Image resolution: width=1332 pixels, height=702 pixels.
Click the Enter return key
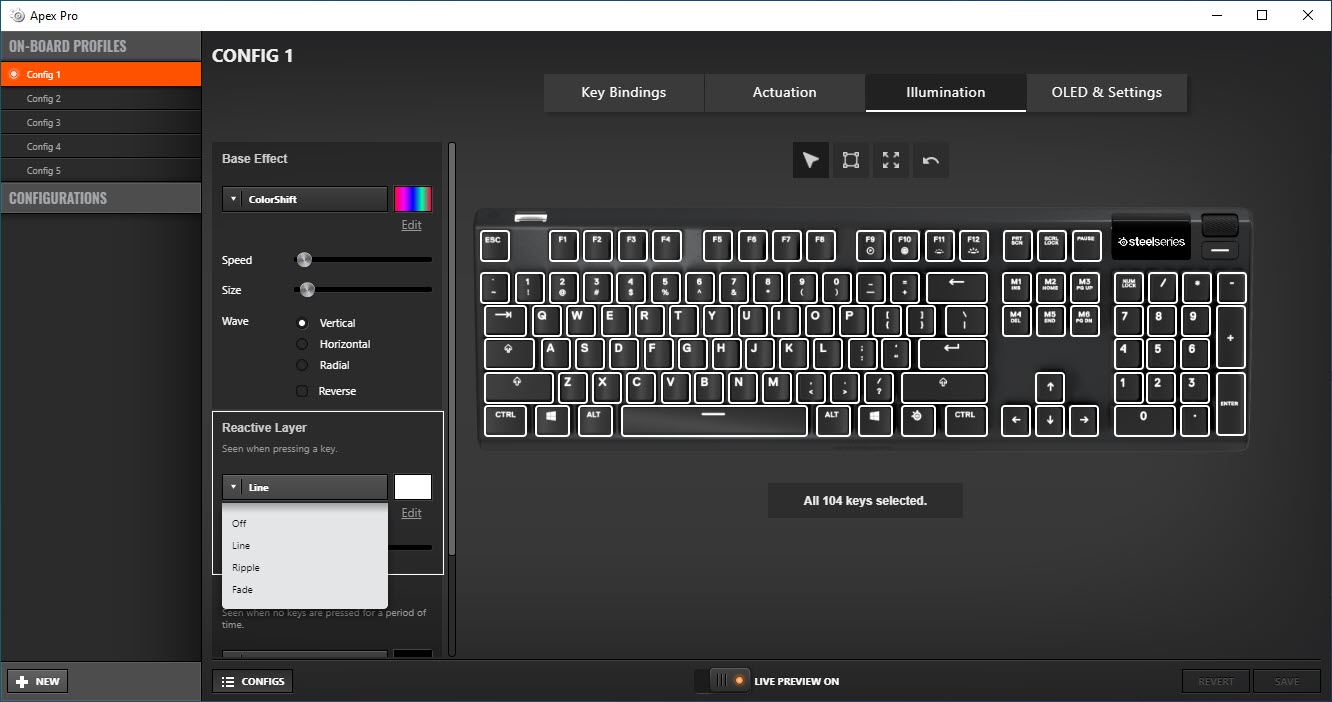click(952, 354)
